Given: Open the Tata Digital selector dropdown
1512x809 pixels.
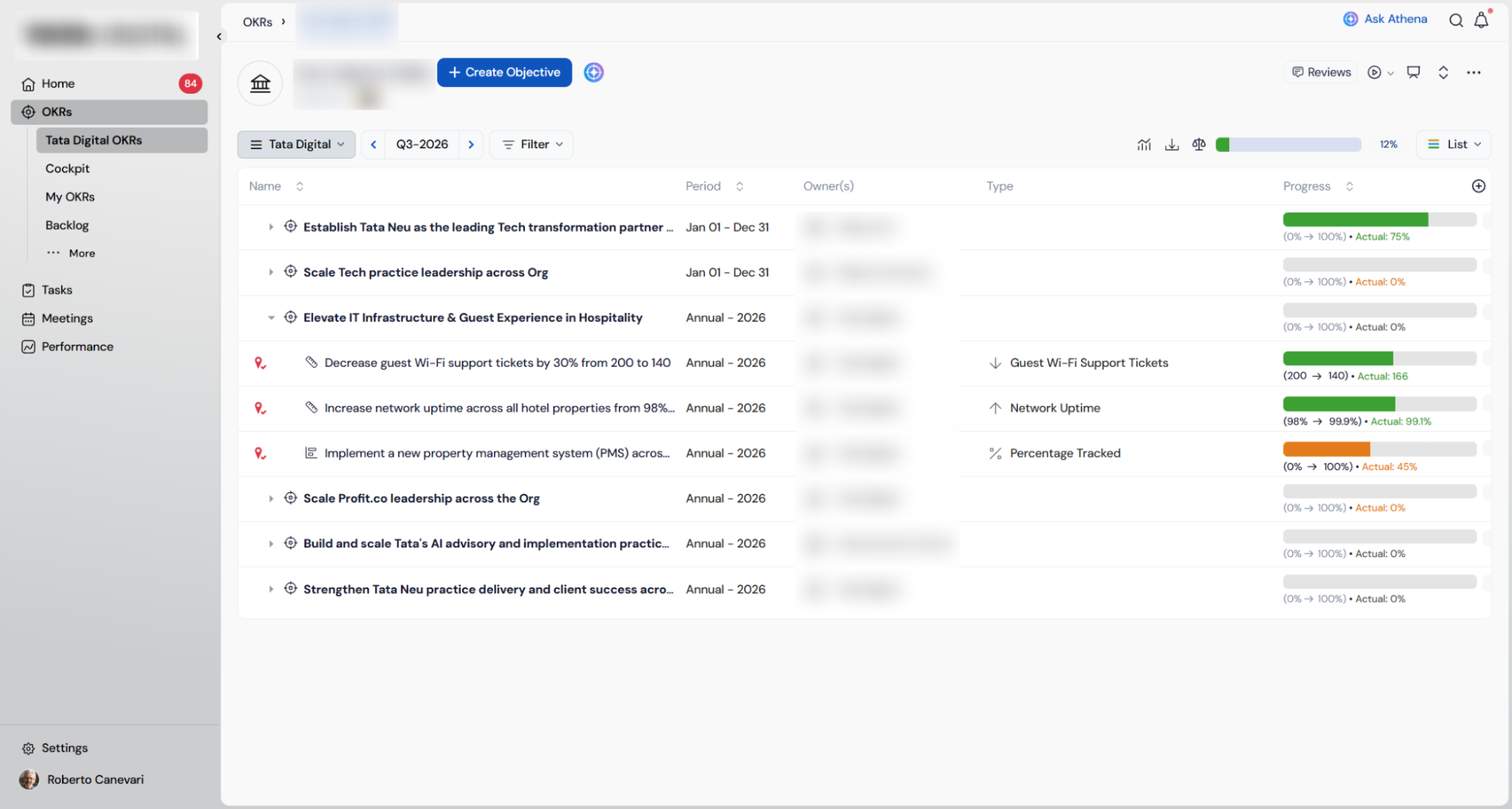Looking at the screenshot, I should click(x=297, y=144).
